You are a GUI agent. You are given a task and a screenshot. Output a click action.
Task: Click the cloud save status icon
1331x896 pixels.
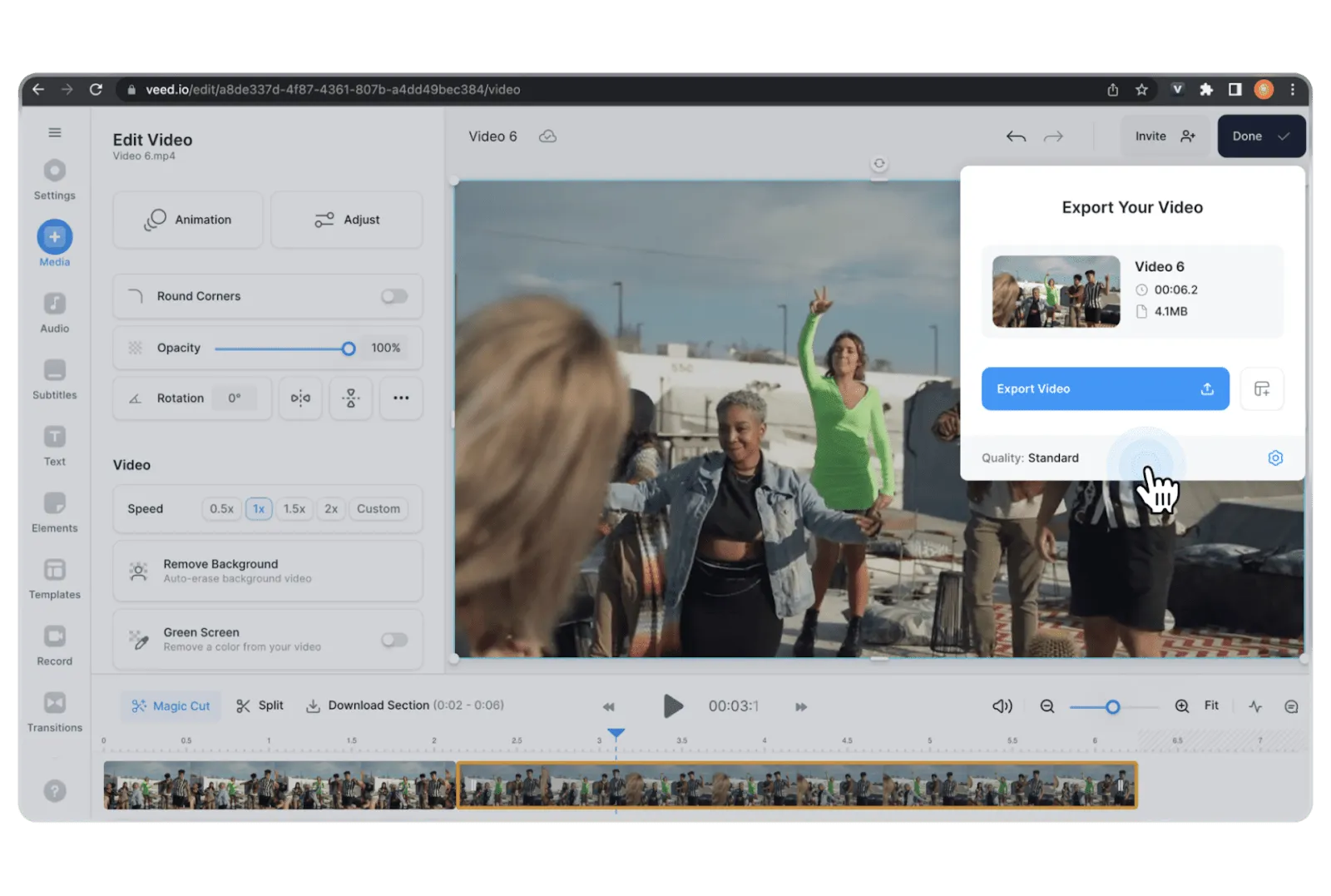click(547, 136)
